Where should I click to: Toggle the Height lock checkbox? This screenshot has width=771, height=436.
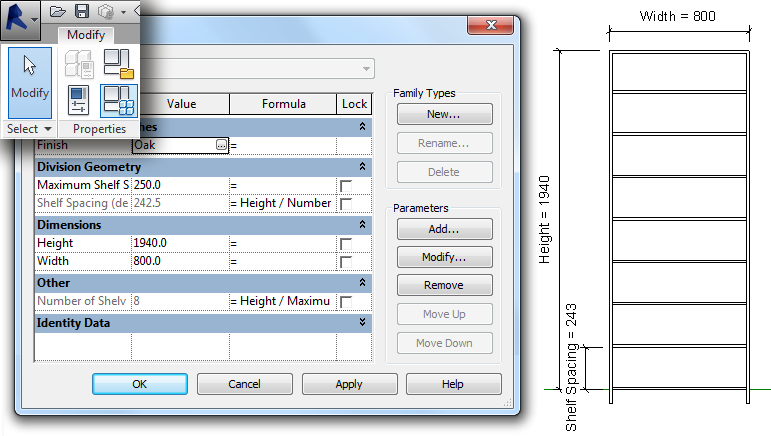[x=346, y=244]
